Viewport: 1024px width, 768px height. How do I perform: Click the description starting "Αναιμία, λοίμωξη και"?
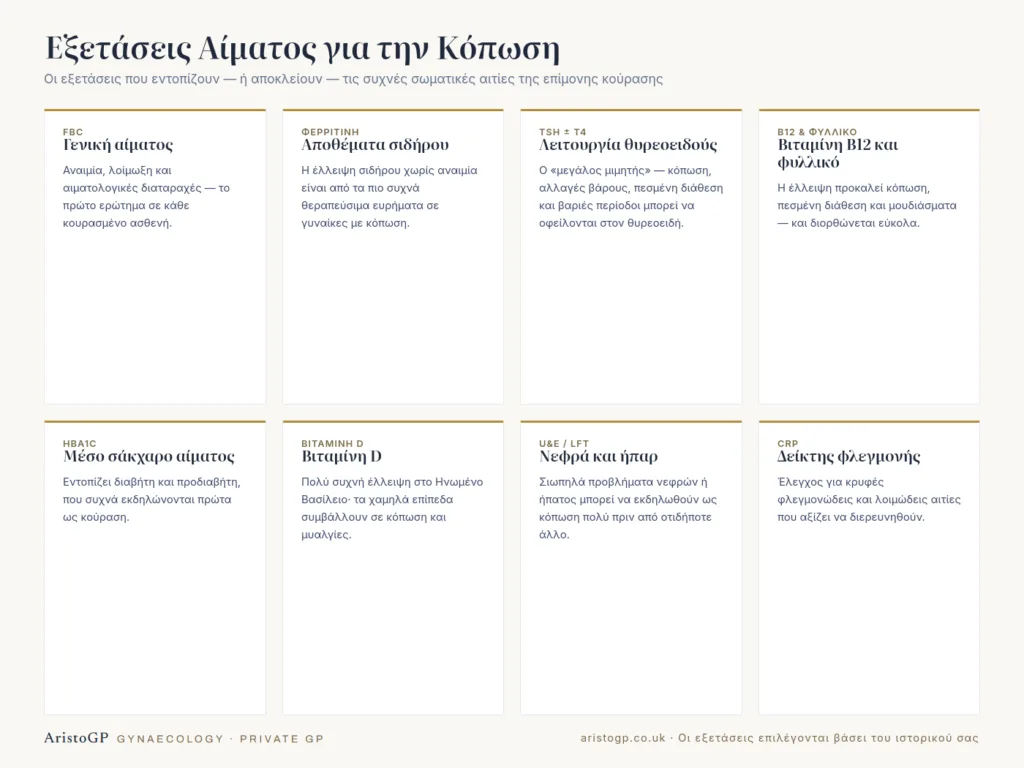pos(146,197)
